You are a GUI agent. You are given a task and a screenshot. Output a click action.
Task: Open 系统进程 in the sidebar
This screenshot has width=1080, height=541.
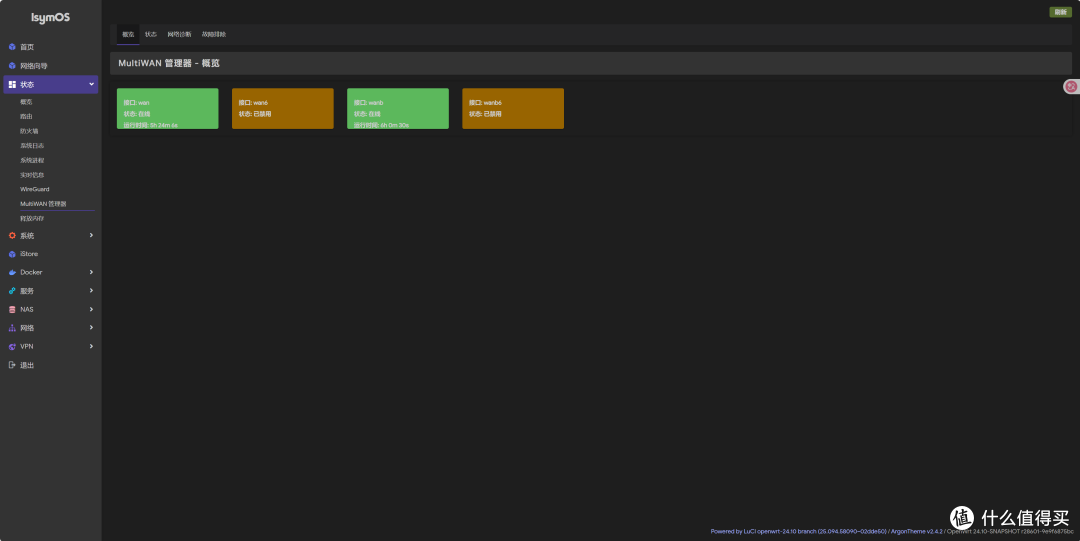click(x=32, y=160)
